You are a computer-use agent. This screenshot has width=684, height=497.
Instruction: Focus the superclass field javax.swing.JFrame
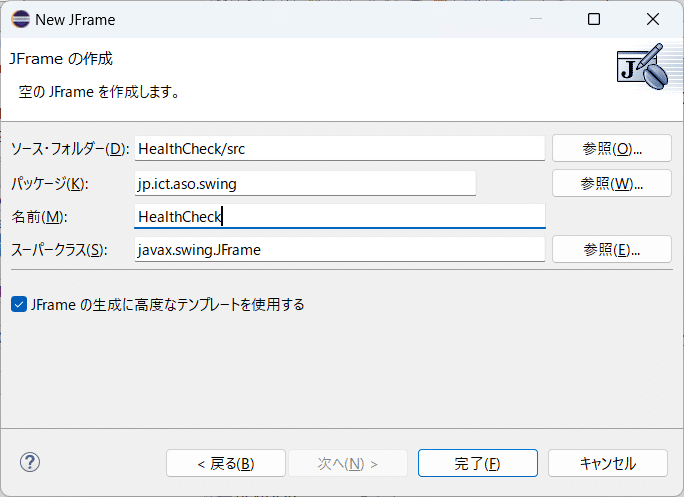tap(340, 250)
